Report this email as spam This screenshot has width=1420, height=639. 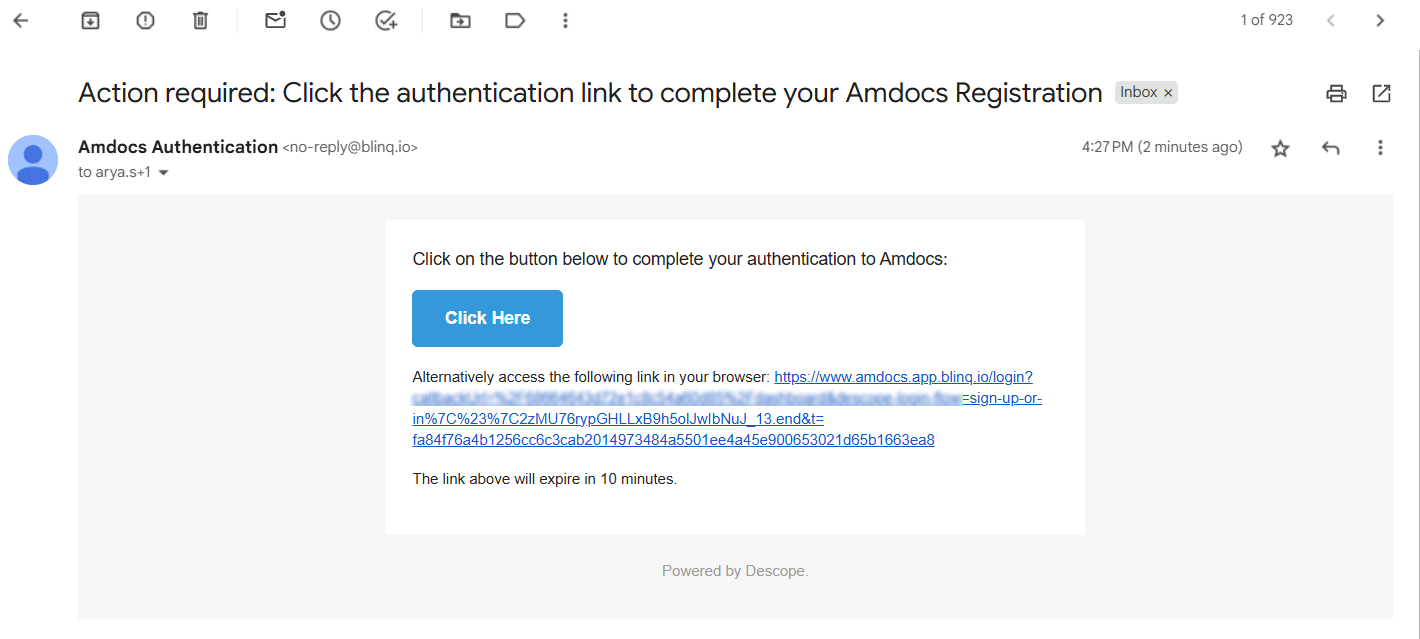pos(146,20)
